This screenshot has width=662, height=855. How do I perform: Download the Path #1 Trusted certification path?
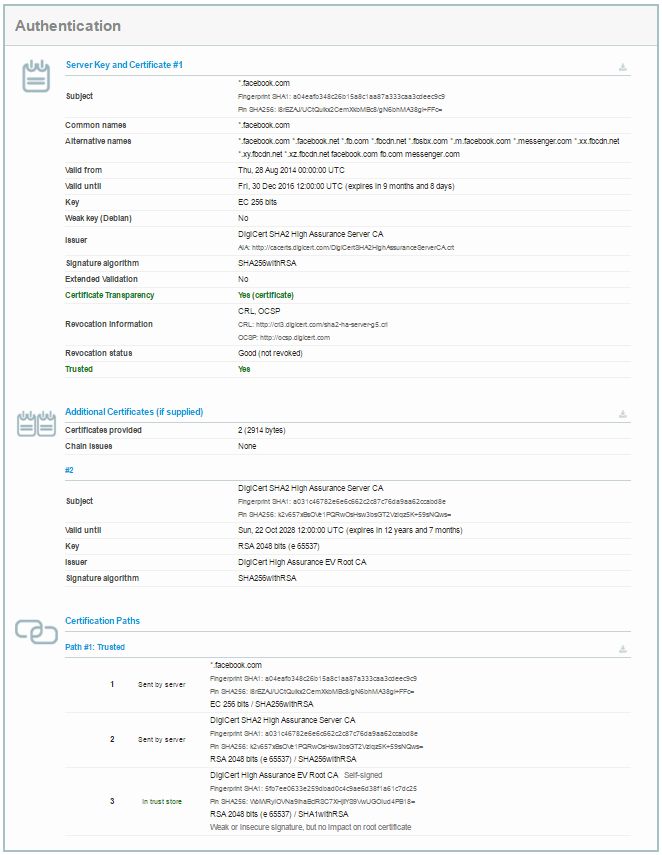pyautogui.click(x=623, y=649)
